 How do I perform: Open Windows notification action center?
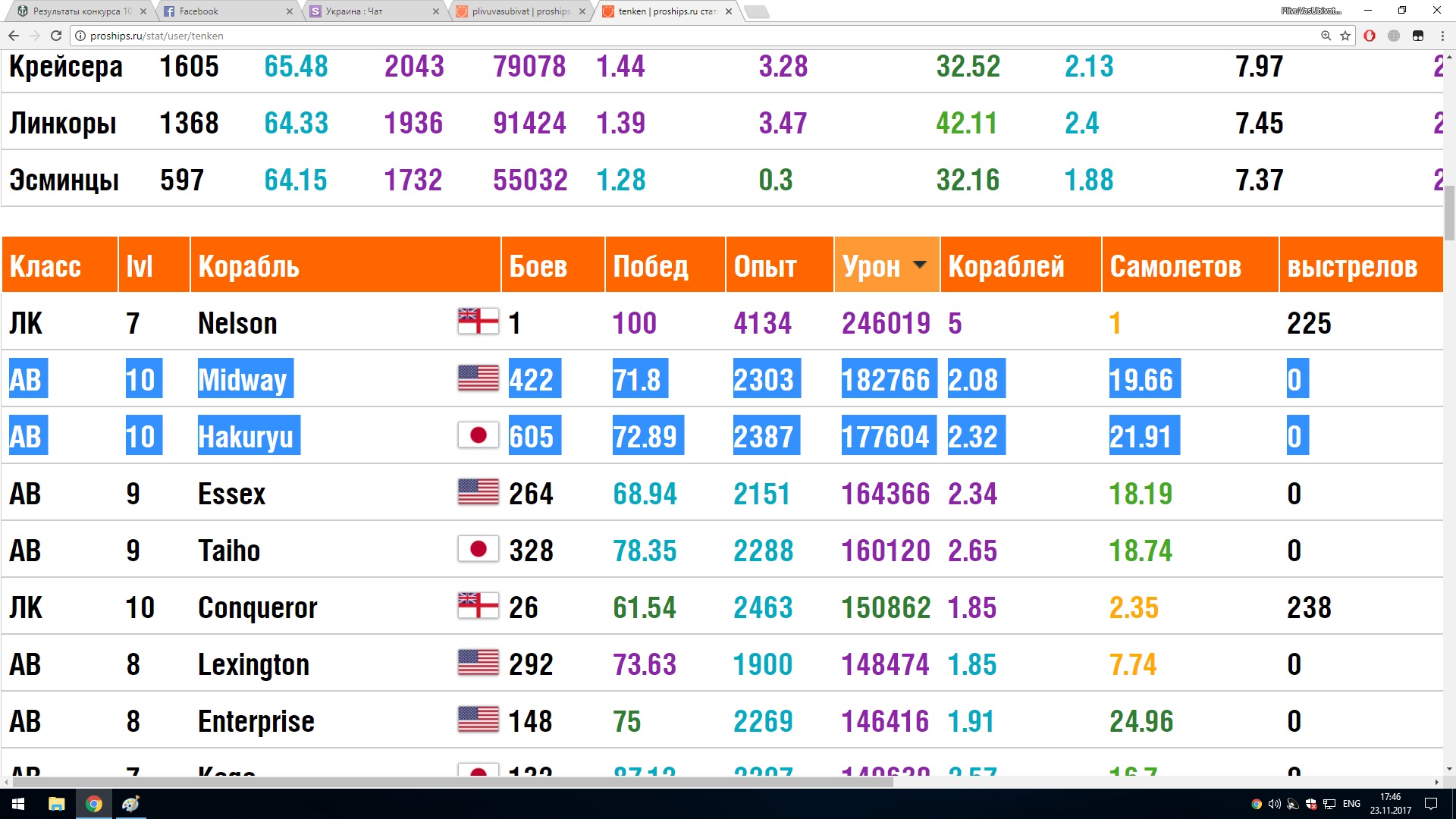point(1431,804)
